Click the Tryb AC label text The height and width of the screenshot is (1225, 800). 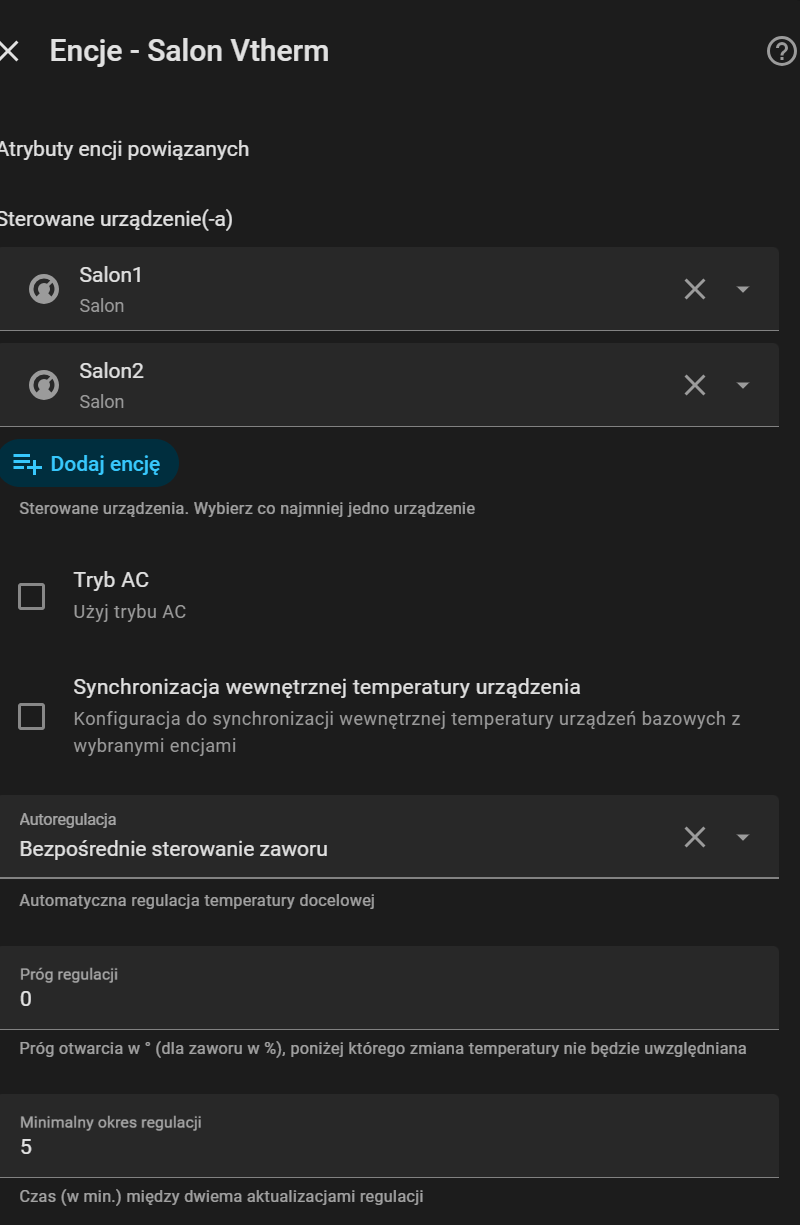[111, 580]
